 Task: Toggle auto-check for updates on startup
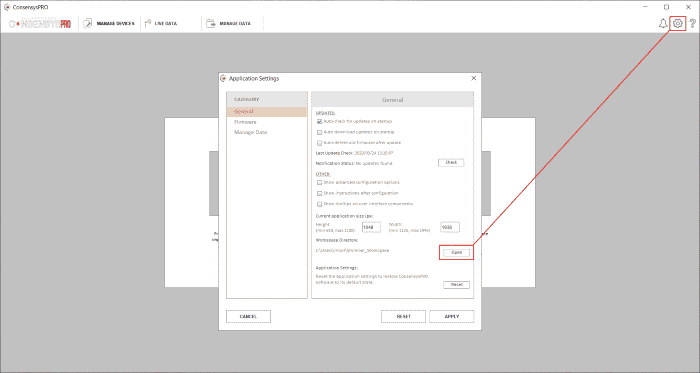point(319,121)
